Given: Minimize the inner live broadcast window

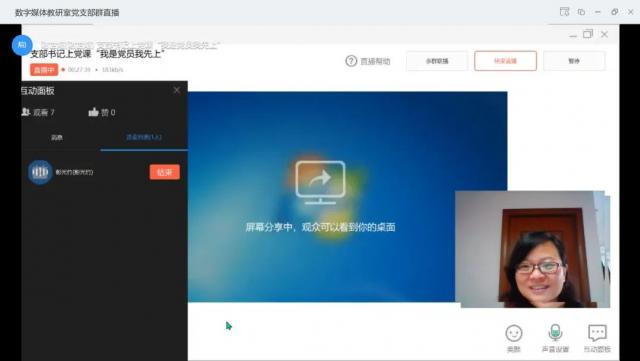Looking at the screenshot, I should (x=573, y=35).
